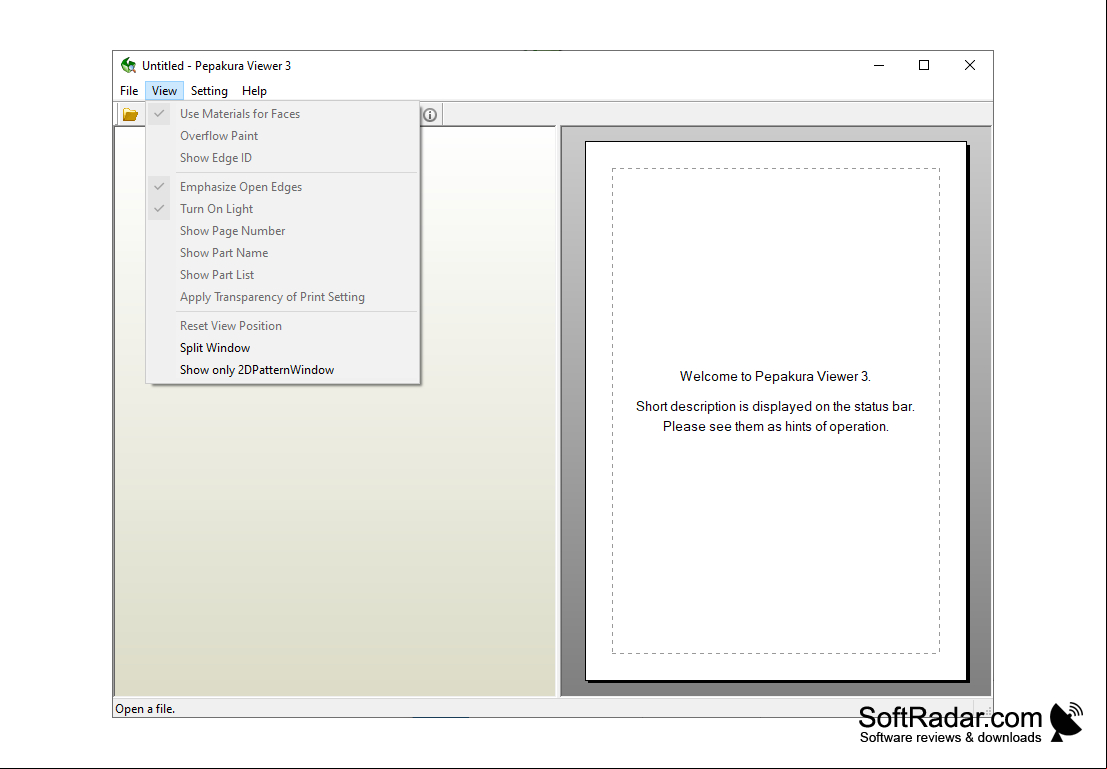Open the Setting menu
1107x769 pixels.
click(209, 90)
